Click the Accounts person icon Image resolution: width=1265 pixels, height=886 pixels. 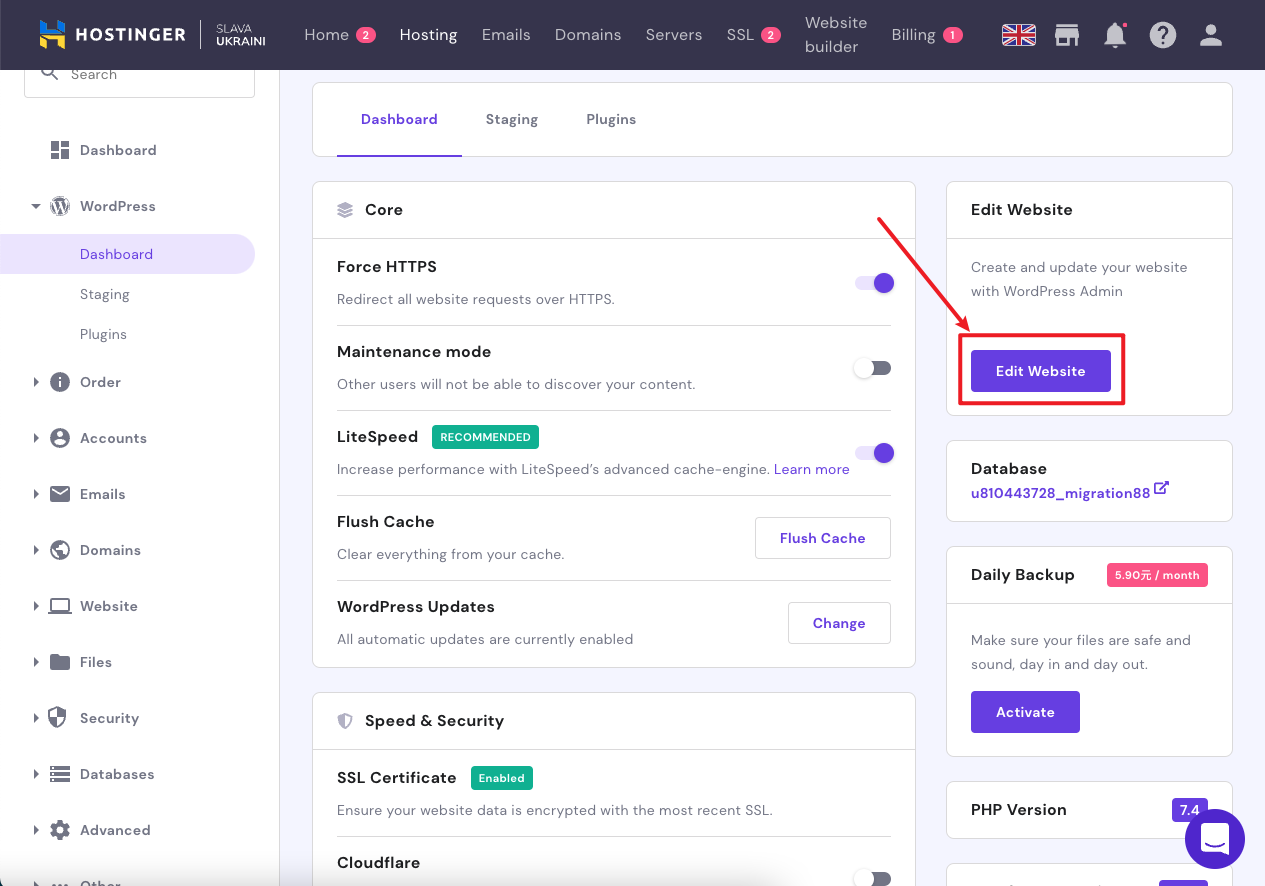[x=60, y=438]
